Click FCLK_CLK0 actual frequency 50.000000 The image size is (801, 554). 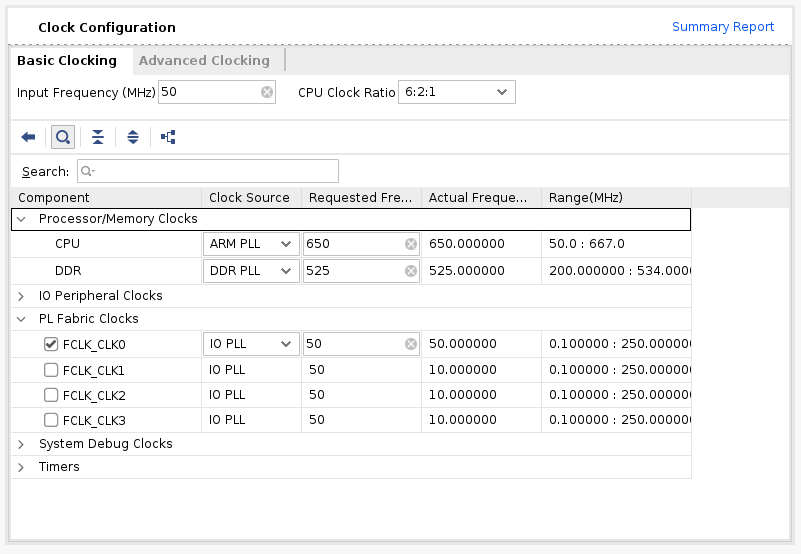tap(463, 344)
